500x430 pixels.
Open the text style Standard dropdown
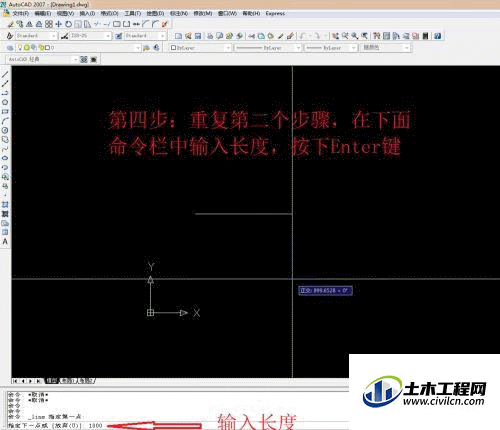pyautogui.click(x=53, y=36)
